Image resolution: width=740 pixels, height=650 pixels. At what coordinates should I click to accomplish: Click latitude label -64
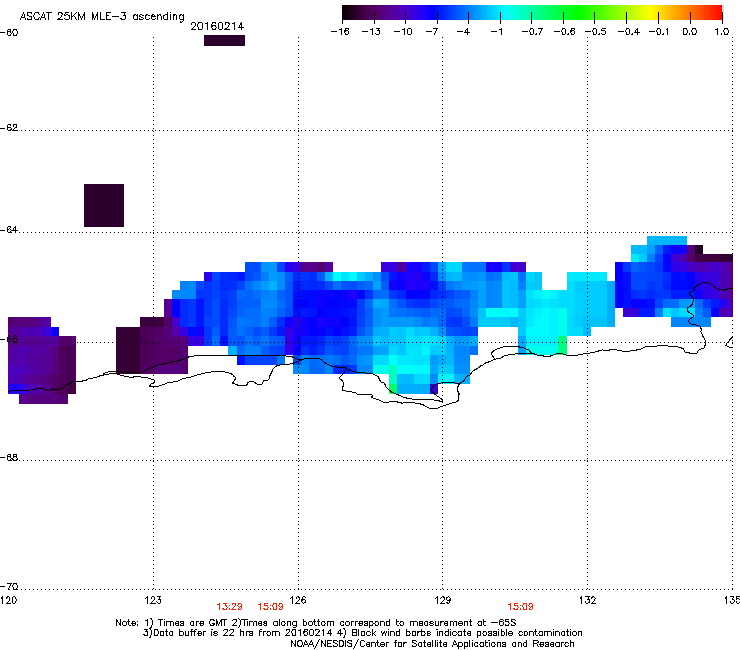click(9, 230)
